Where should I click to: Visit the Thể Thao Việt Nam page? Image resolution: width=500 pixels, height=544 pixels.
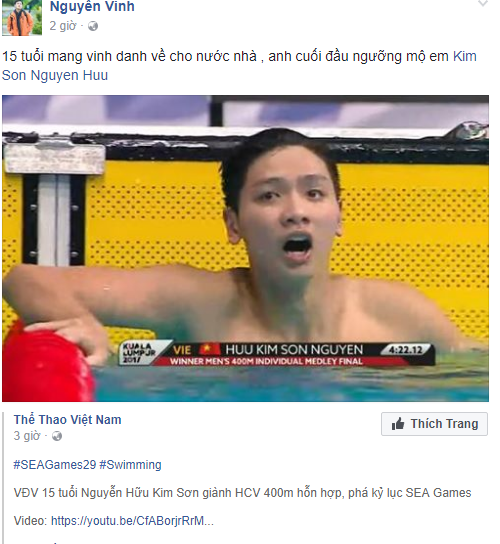click(67, 420)
